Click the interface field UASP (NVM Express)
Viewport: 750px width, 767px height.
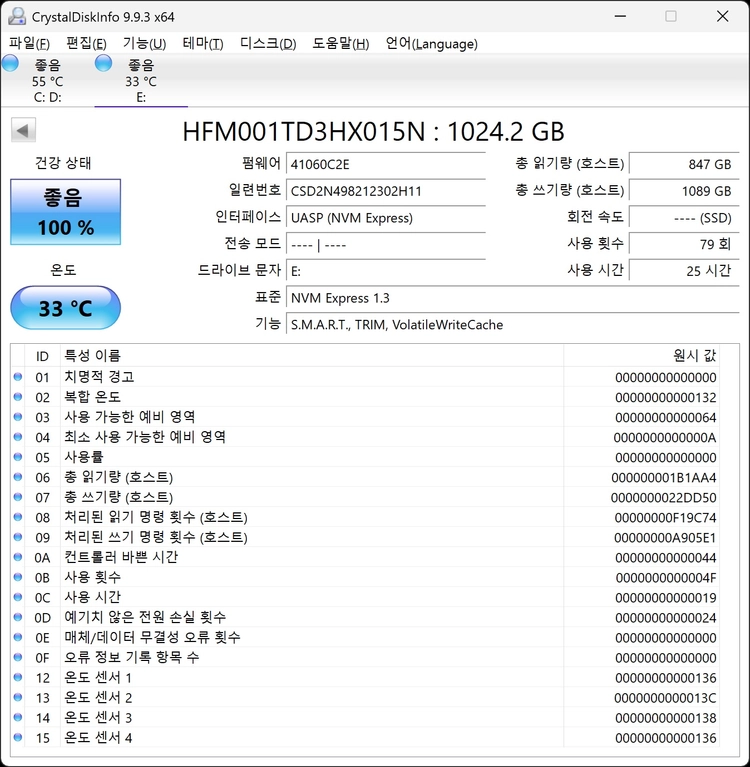click(x=386, y=218)
